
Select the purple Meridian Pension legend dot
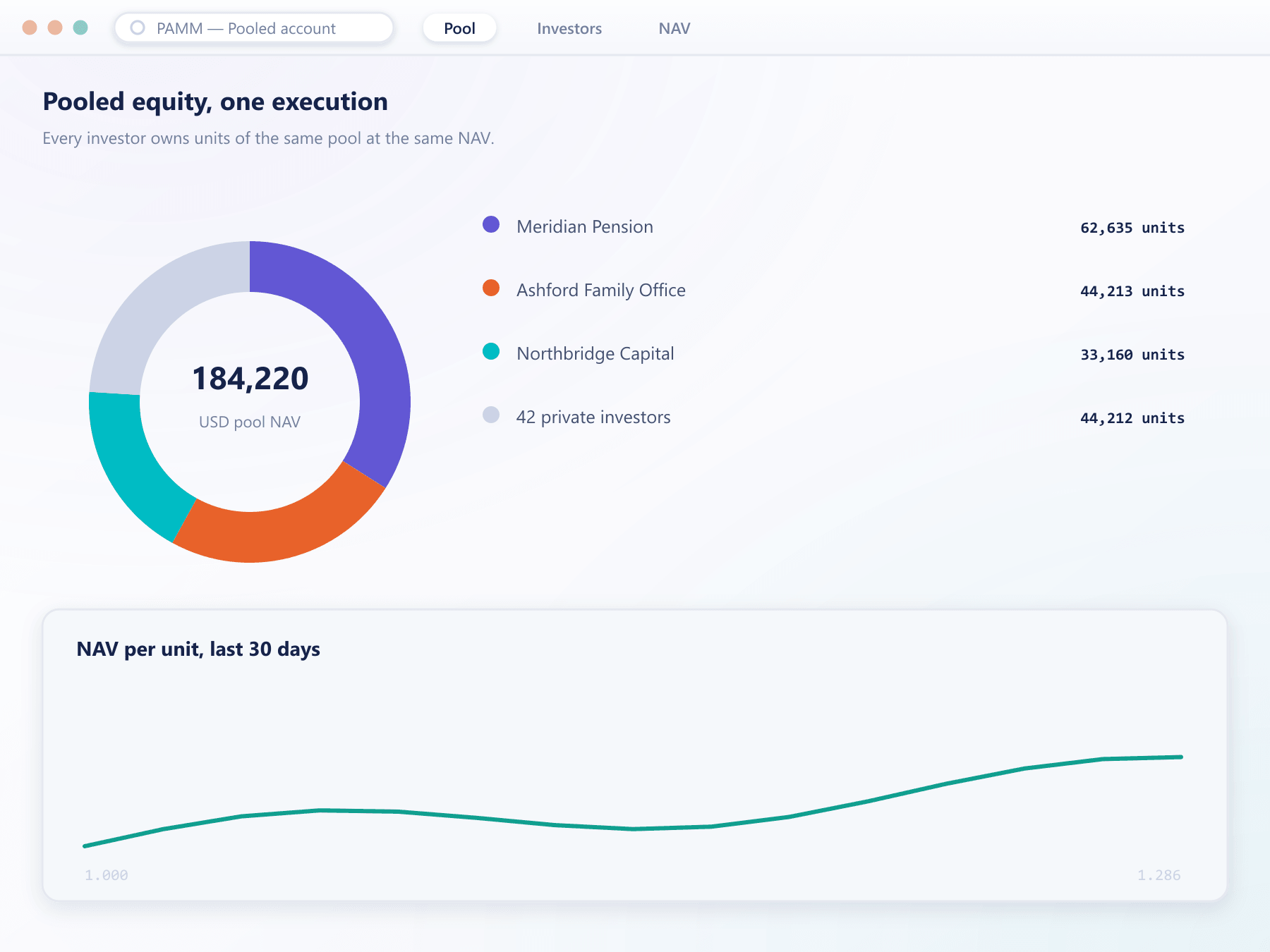point(491,225)
